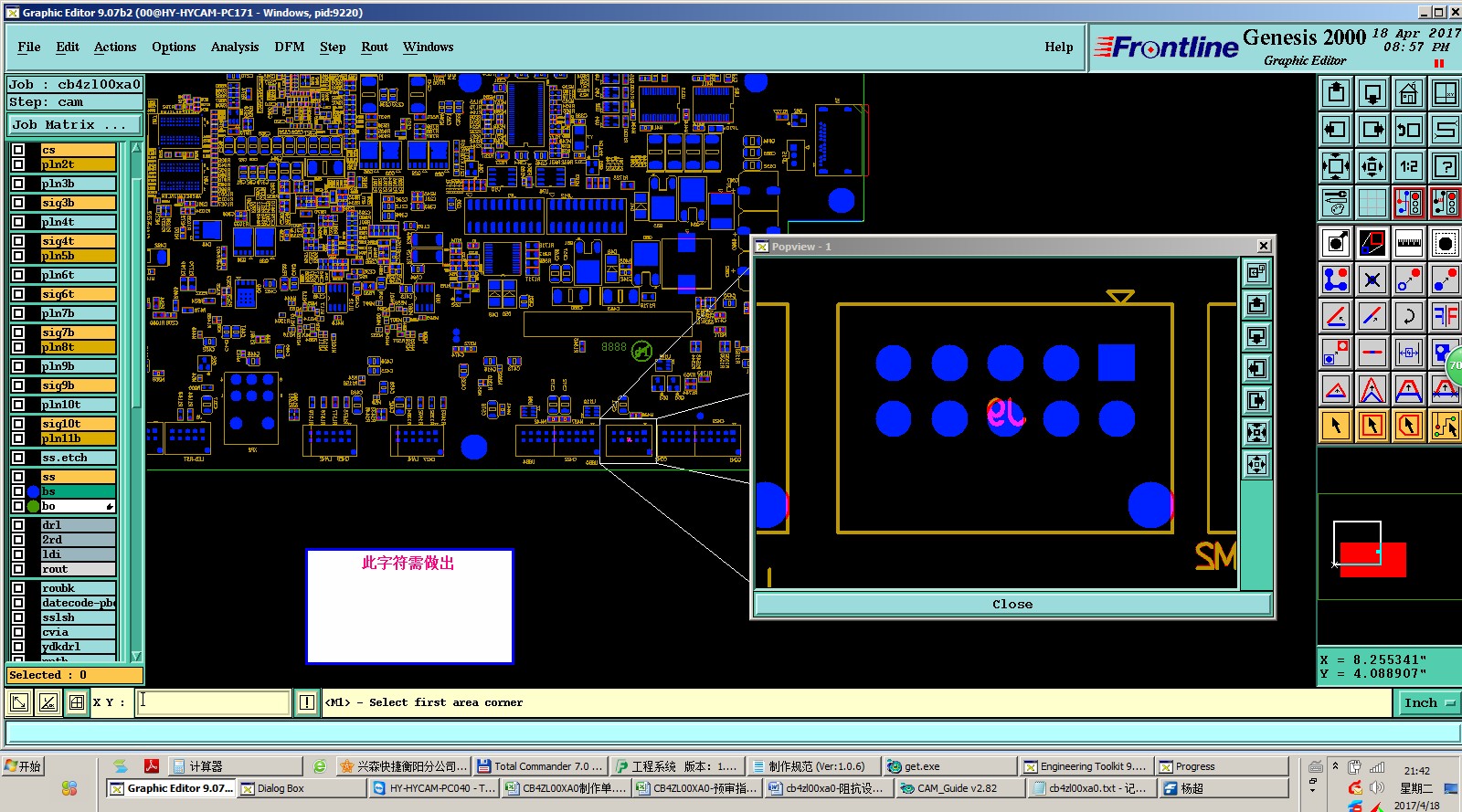Select the plain arrow pointer tool
1462x812 pixels.
[x=1336, y=426]
